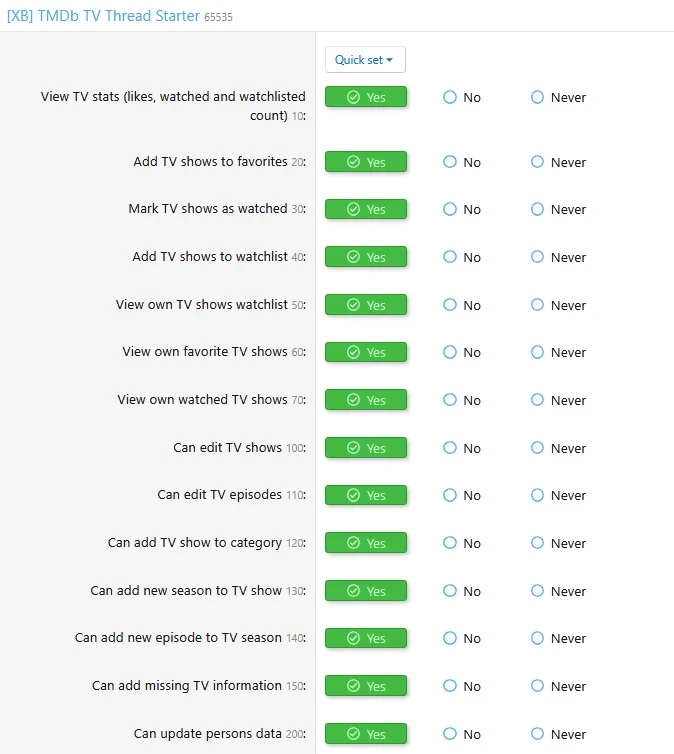Select Yes for View TV stats
This screenshot has height=754, width=674.
(366, 97)
